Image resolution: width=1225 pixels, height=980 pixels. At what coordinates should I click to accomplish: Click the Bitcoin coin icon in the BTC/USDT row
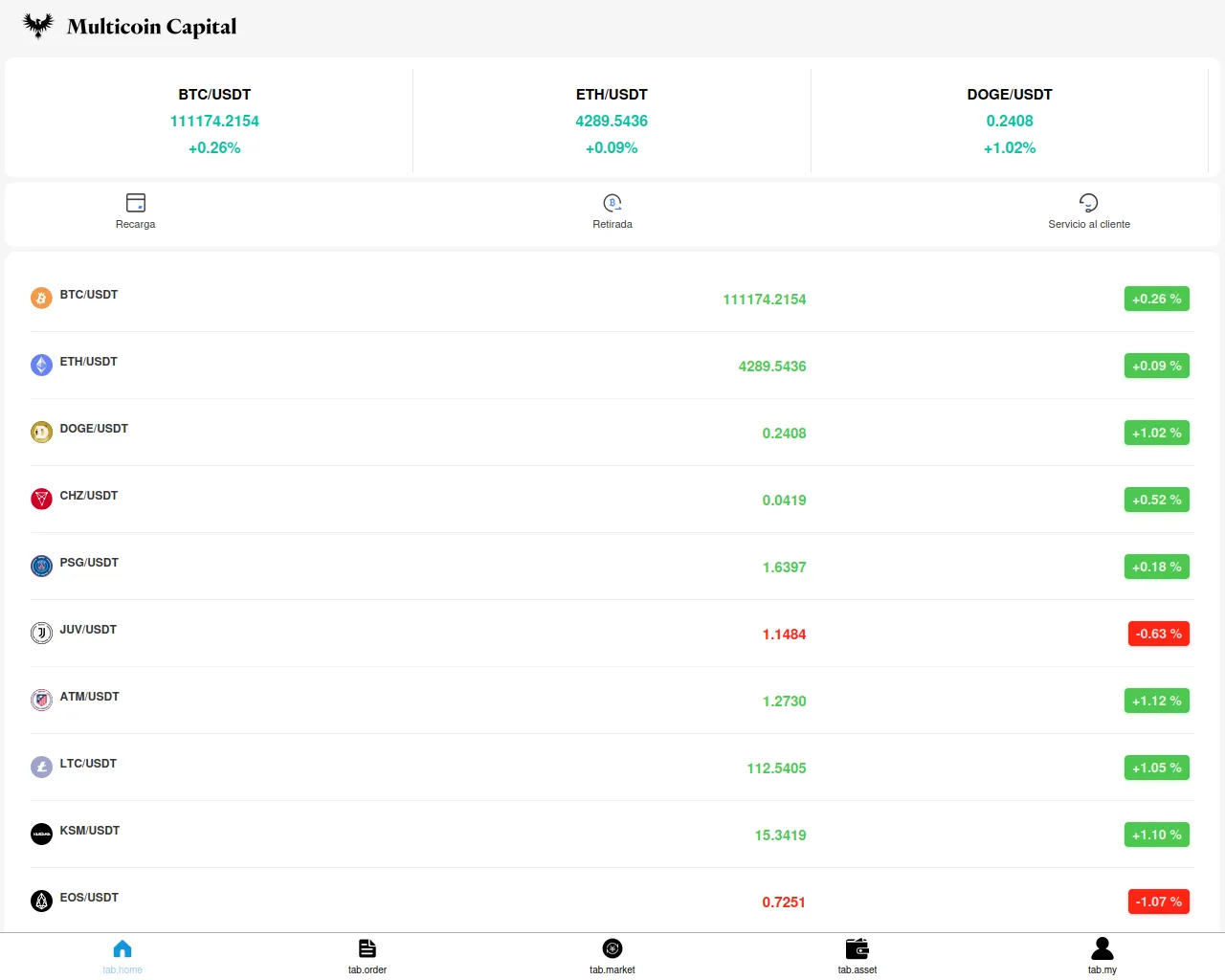pos(41,299)
